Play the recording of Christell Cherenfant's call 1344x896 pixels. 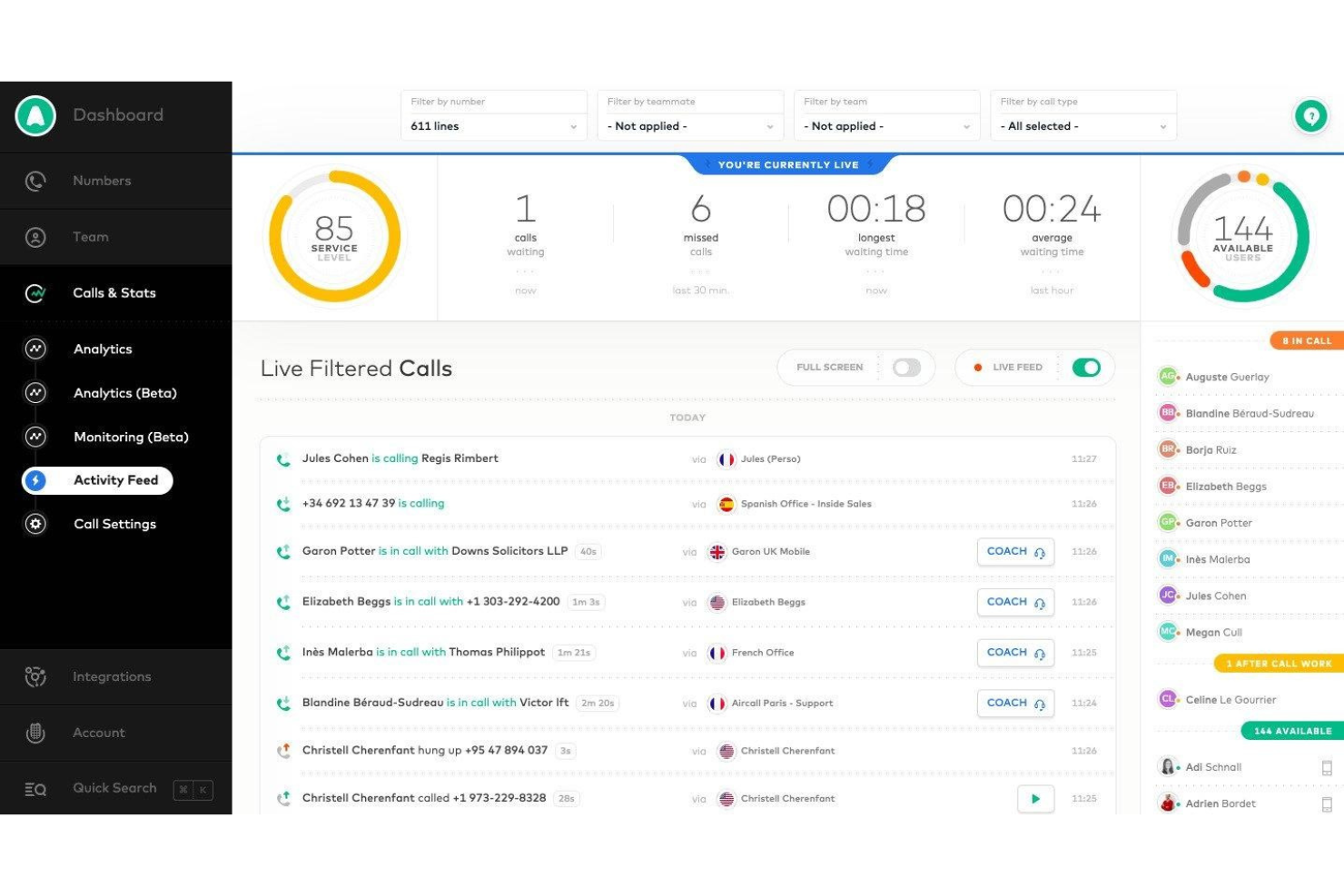pyautogui.click(x=1034, y=799)
